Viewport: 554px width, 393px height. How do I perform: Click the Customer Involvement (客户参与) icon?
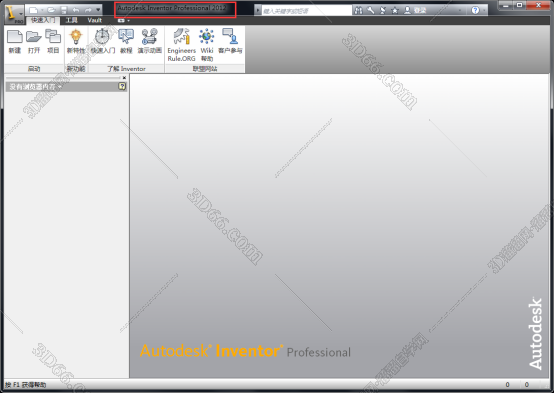click(x=230, y=41)
